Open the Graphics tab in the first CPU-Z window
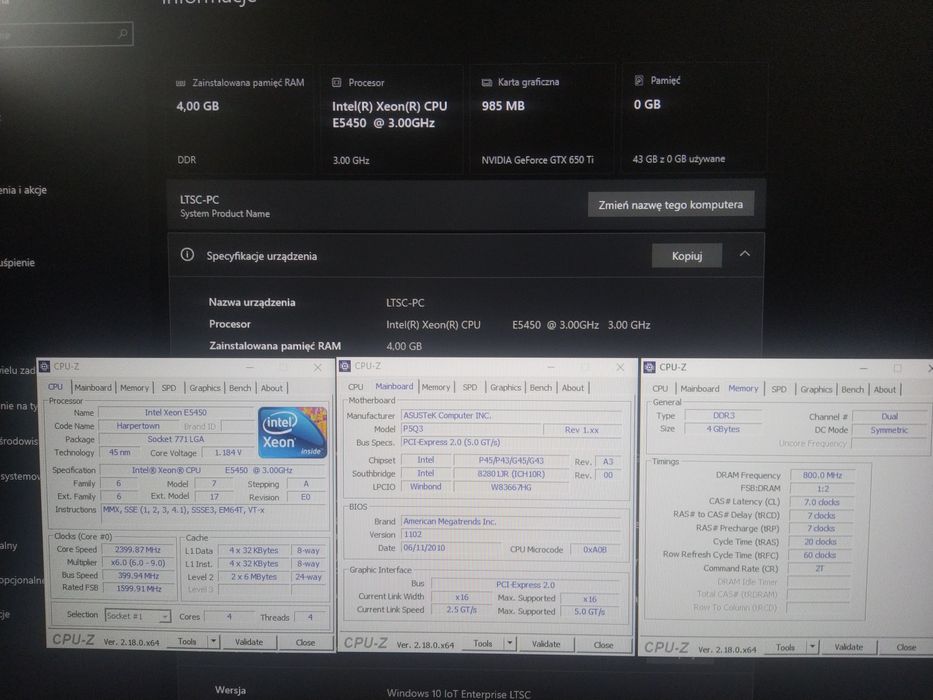 [205, 388]
